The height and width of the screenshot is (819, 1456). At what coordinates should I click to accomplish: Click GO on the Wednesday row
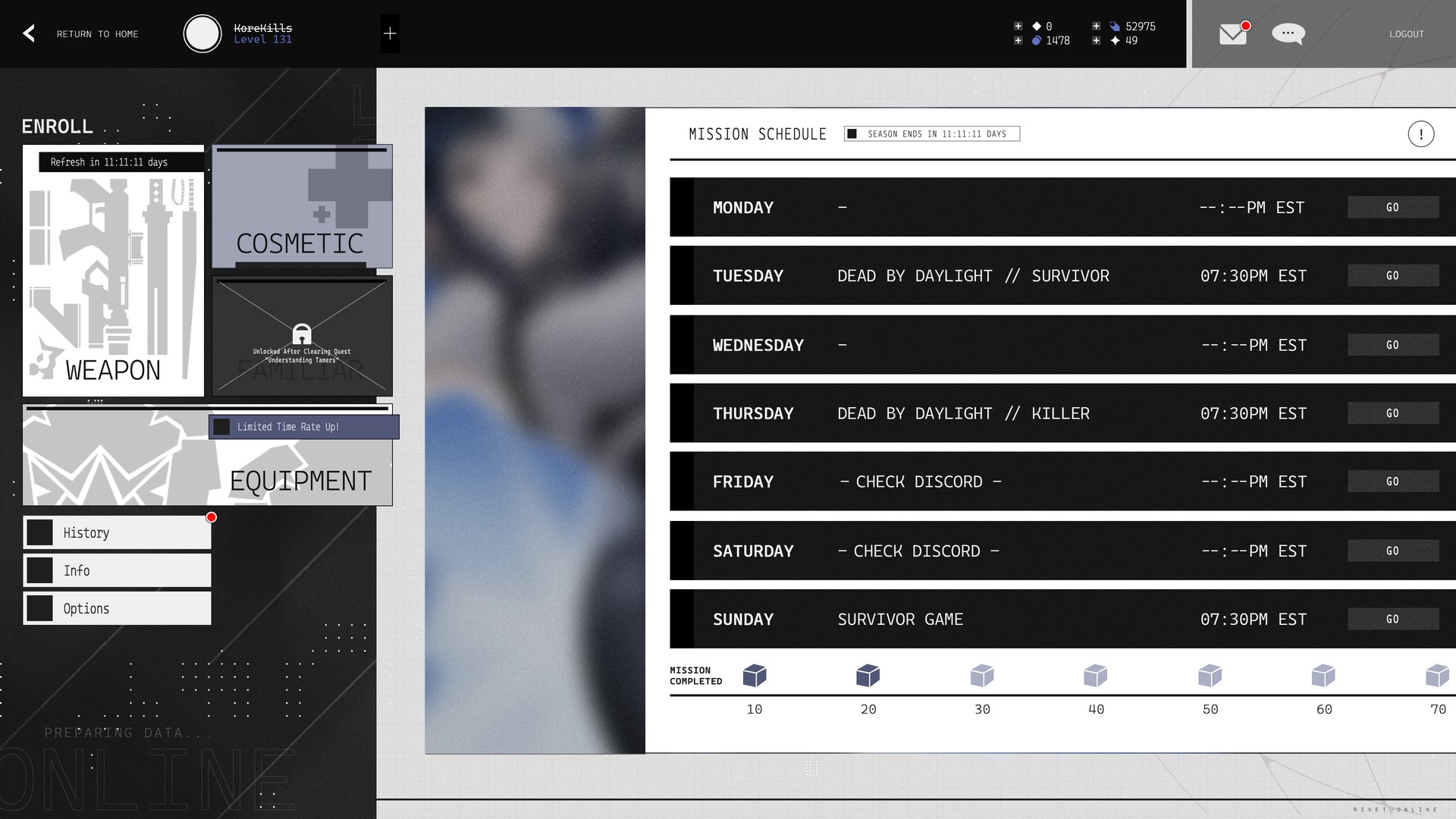1393,345
